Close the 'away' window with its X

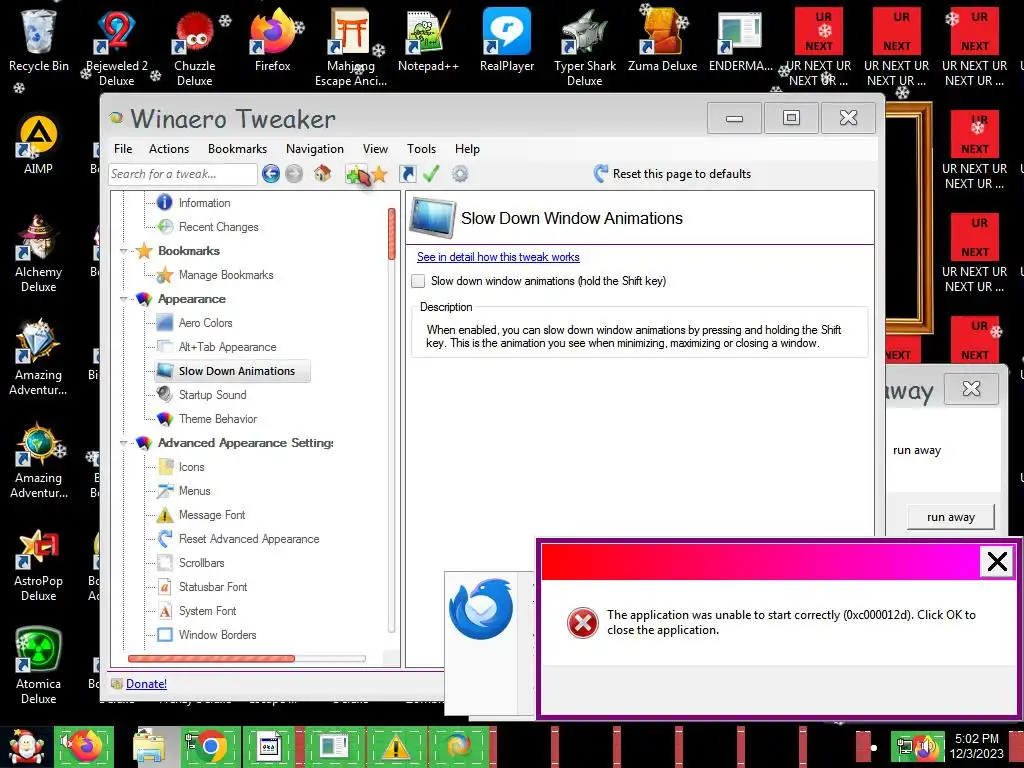click(x=971, y=389)
